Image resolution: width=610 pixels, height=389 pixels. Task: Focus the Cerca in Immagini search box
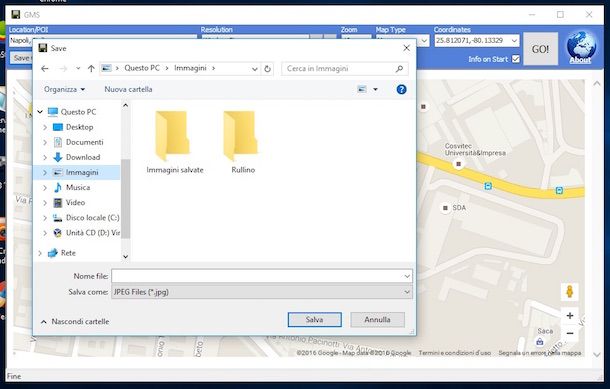click(345, 69)
